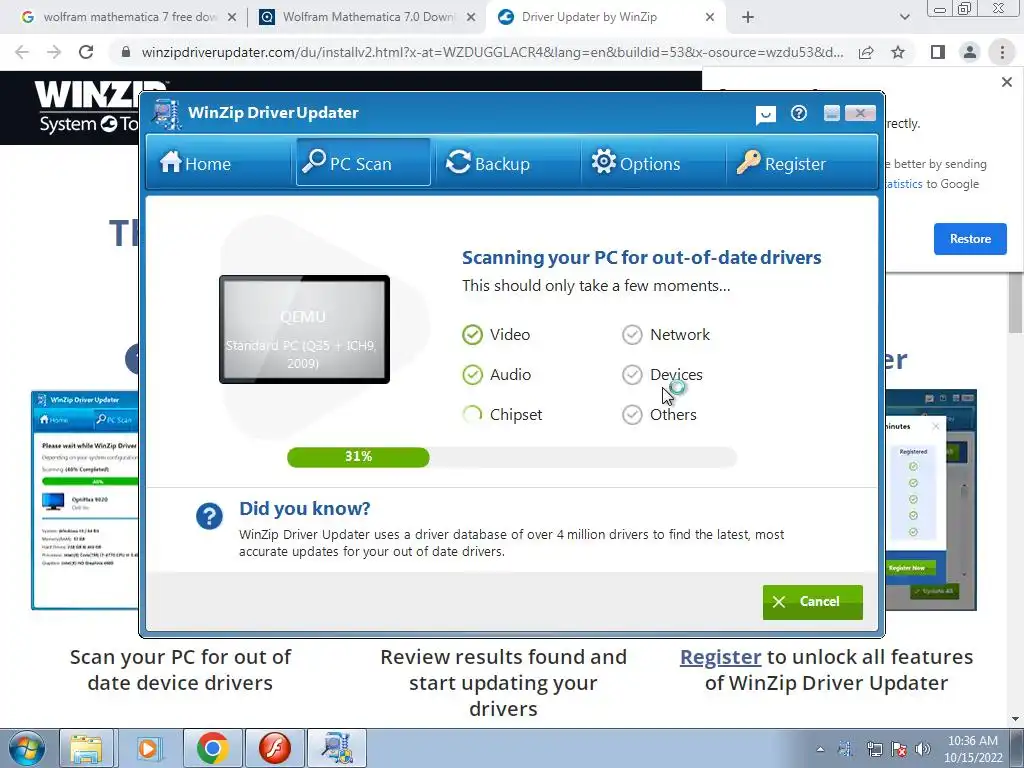Click the taskbar clock 10:36 AM
The width and height of the screenshot is (1024, 768).
973,749
